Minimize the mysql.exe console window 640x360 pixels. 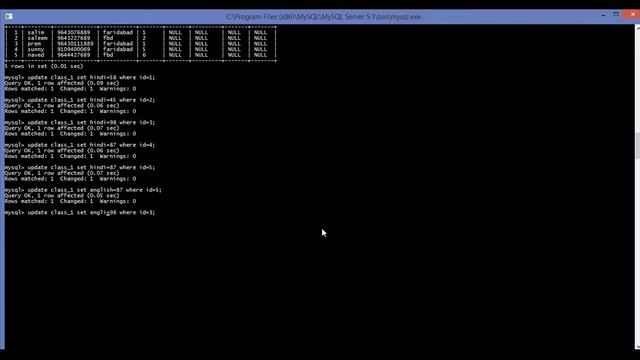pos(603,15)
